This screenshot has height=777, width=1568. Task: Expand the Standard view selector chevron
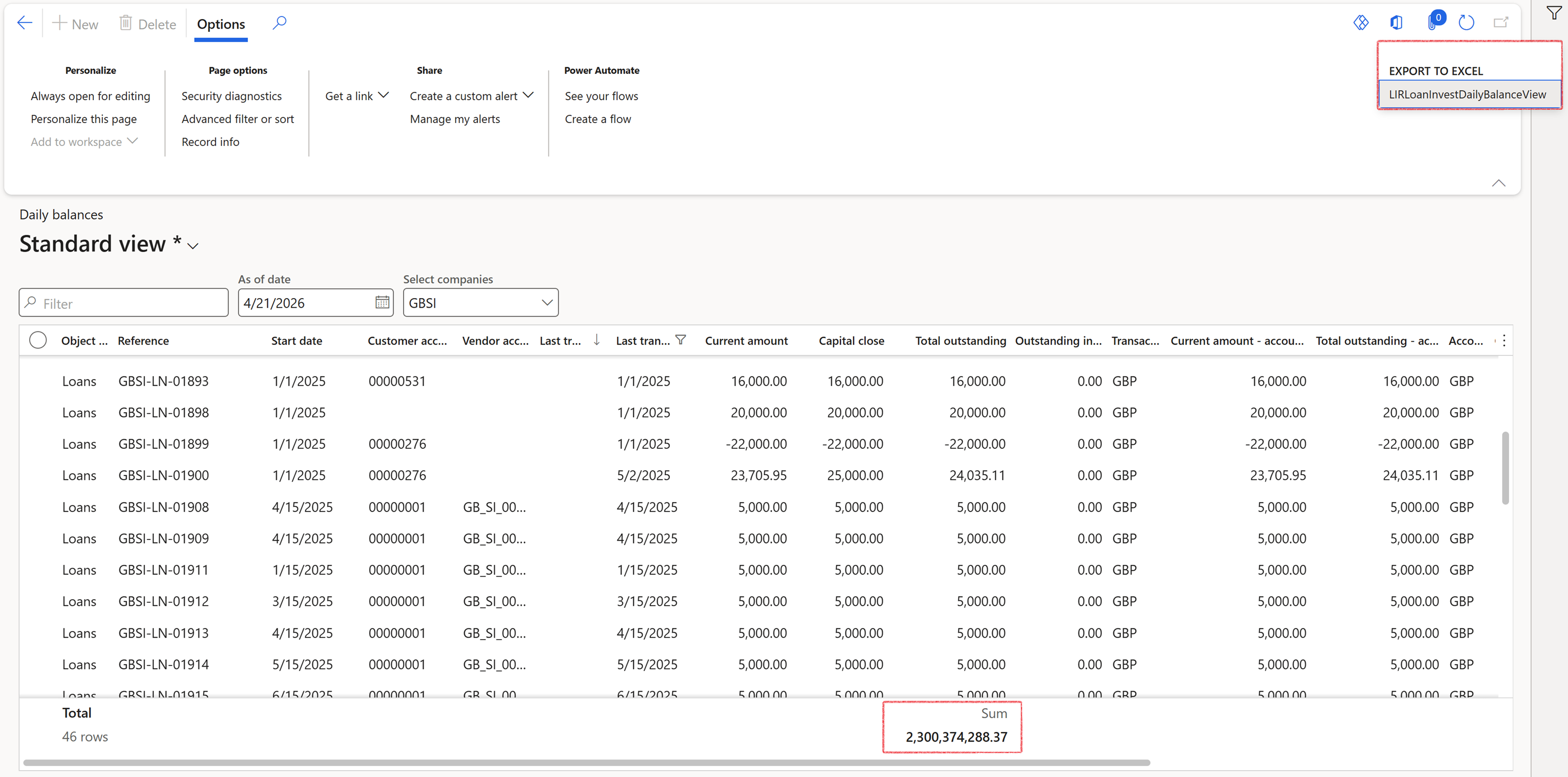point(193,247)
